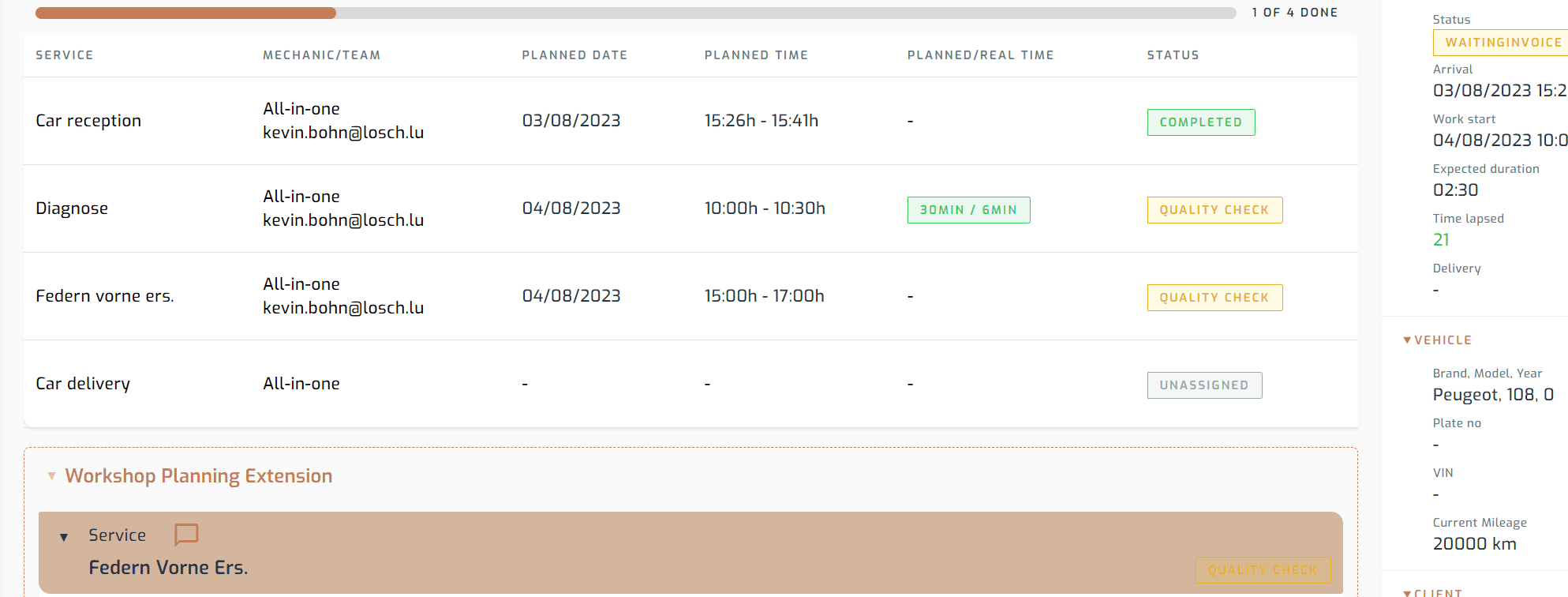The image size is (1568, 597).
Task: Collapse the Service Federn Vorne Ers. panel
Action: [x=64, y=537]
